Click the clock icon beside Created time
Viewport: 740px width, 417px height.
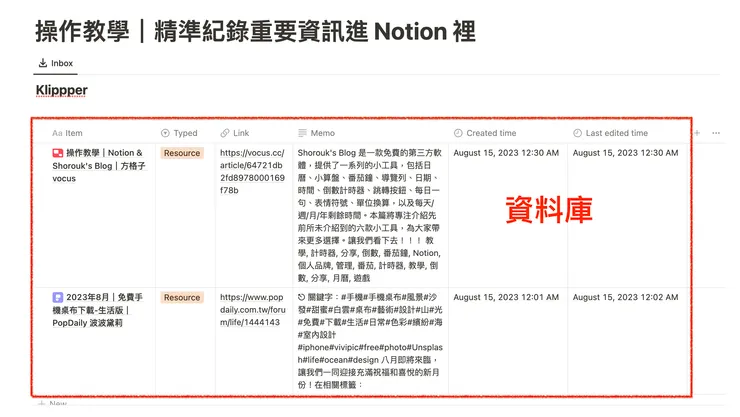(458, 133)
